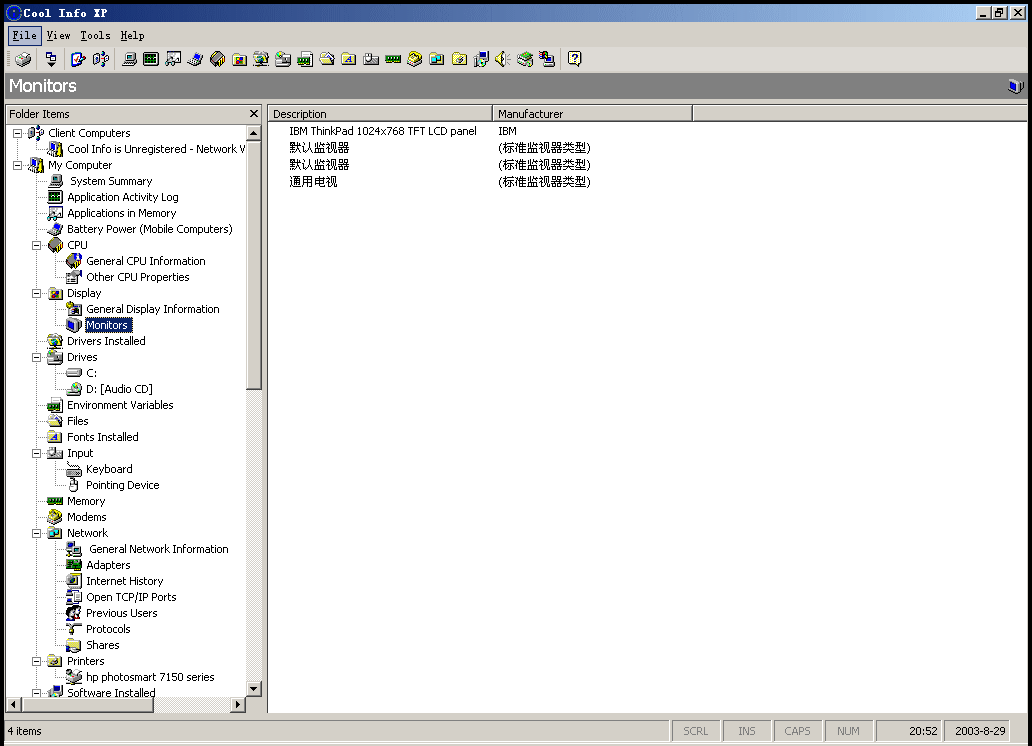Select Pointing Device tree item

(x=122, y=485)
